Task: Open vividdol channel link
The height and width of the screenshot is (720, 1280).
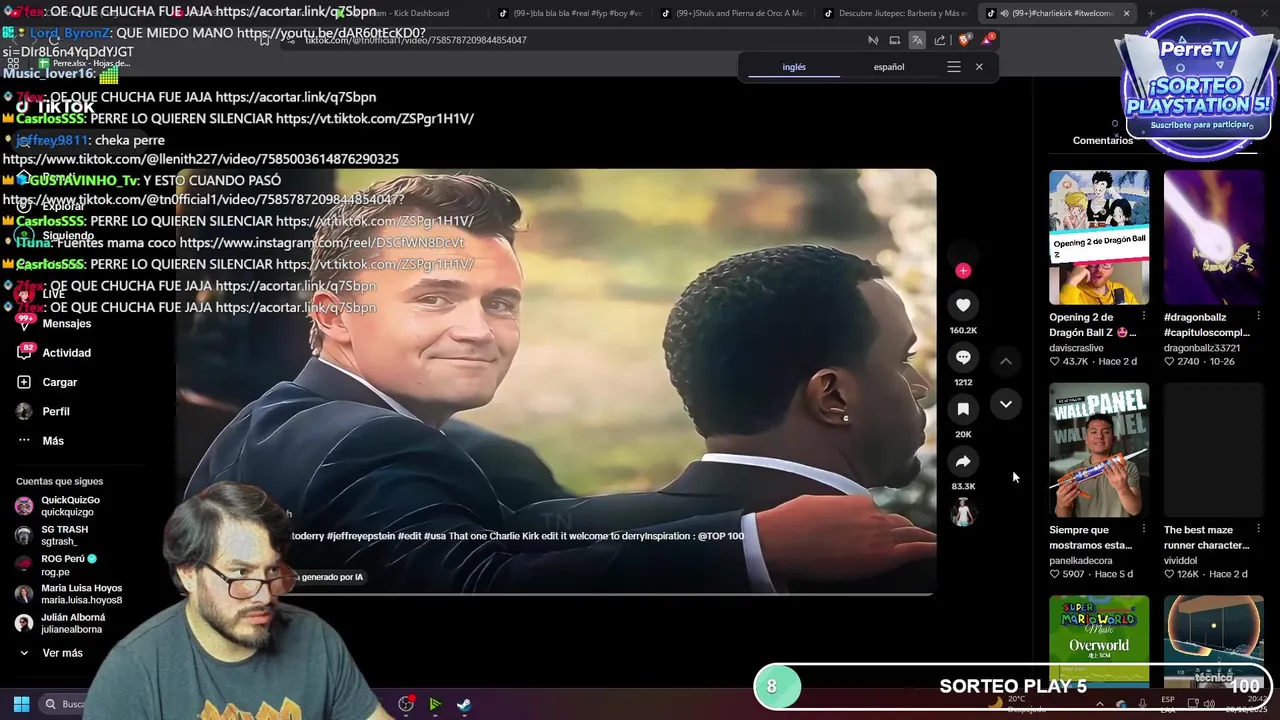Action: (1181, 561)
